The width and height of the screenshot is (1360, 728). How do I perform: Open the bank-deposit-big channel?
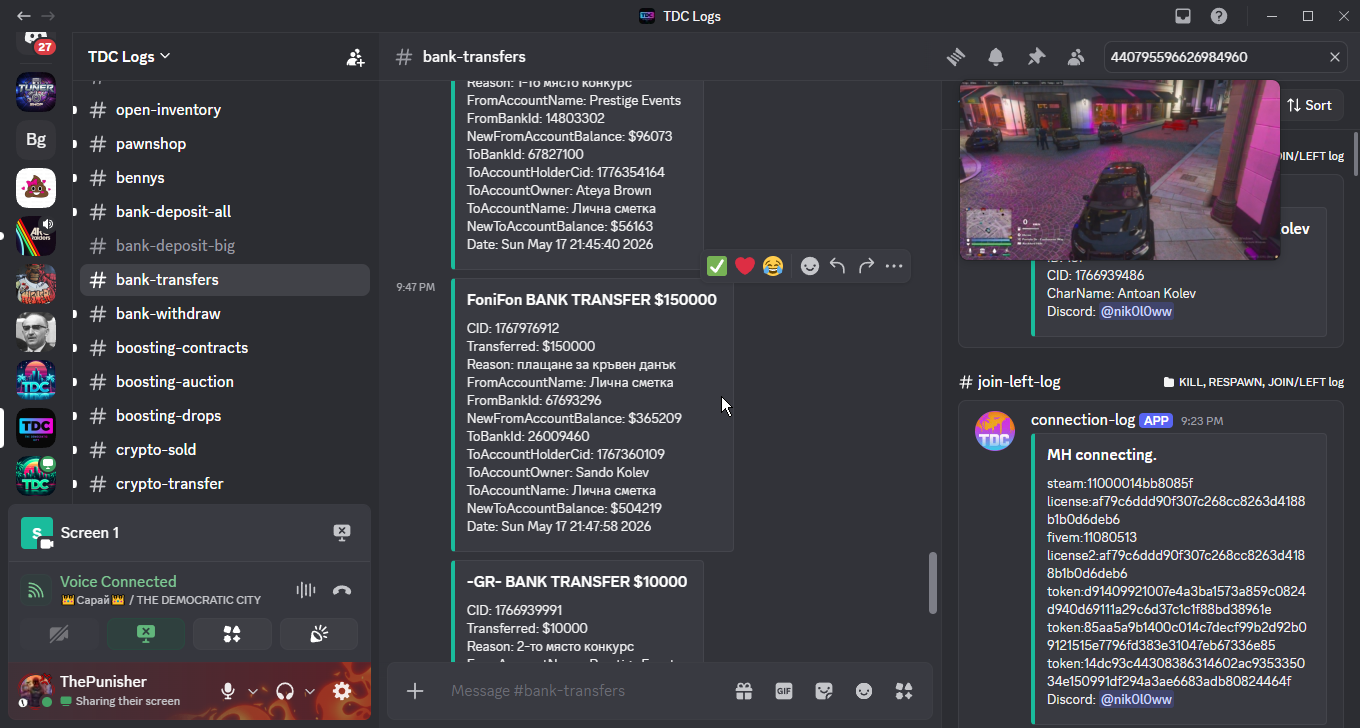coord(225,246)
